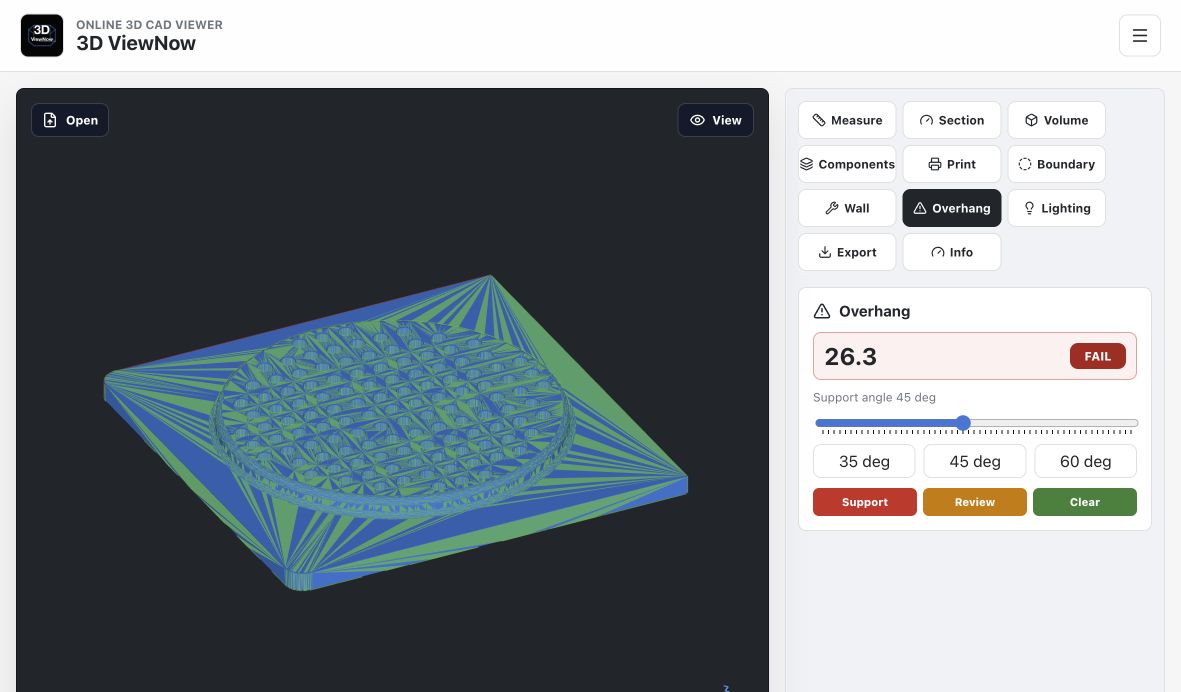Click the Export tool
The width and height of the screenshot is (1181, 692).
click(847, 252)
